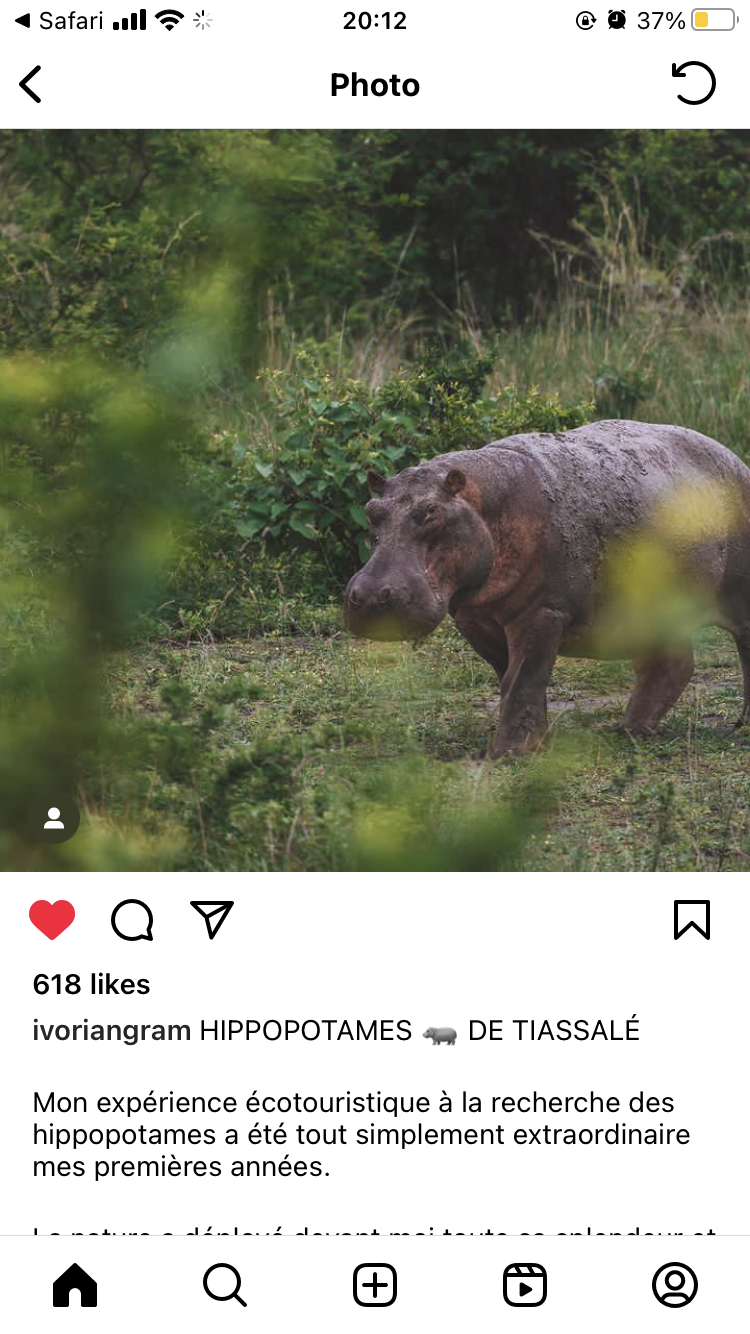Open the Home tab
750x1334 pixels.
click(75, 1285)
